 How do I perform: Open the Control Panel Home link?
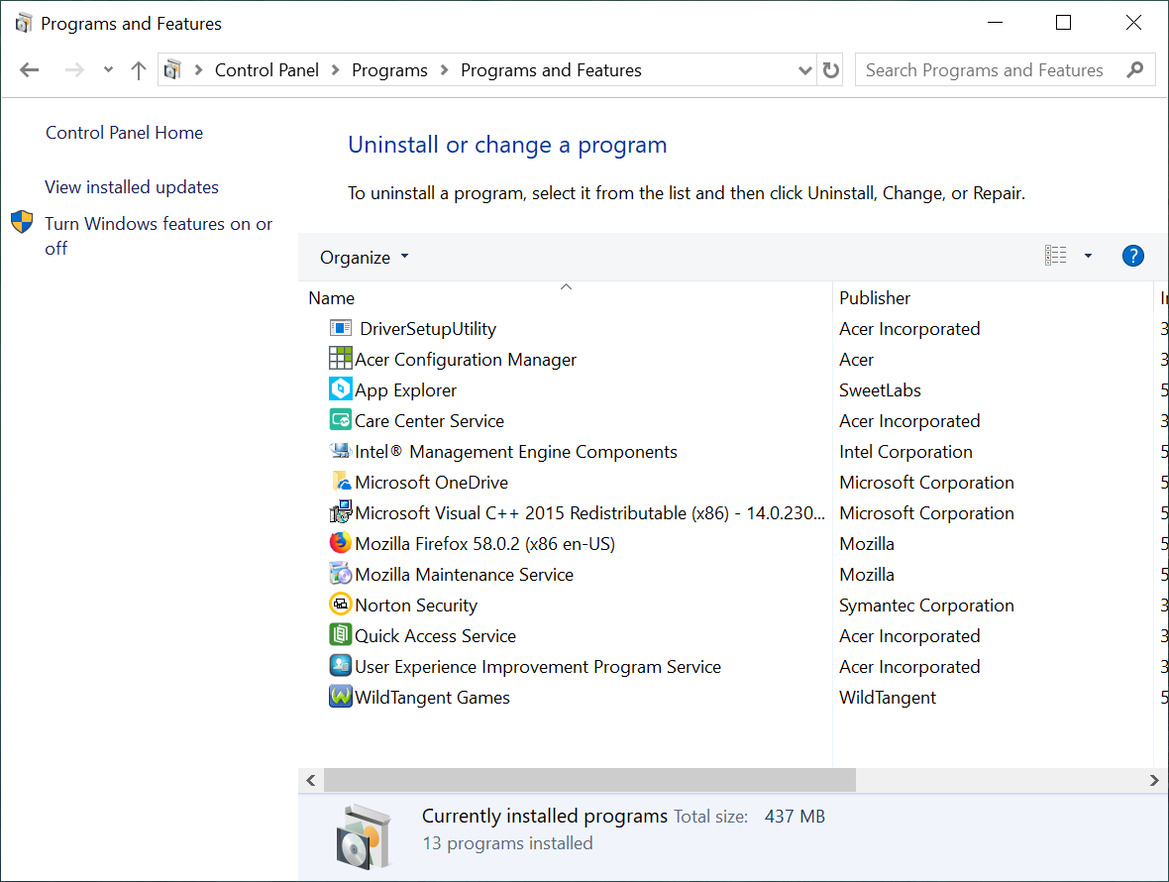pos(124,133)
